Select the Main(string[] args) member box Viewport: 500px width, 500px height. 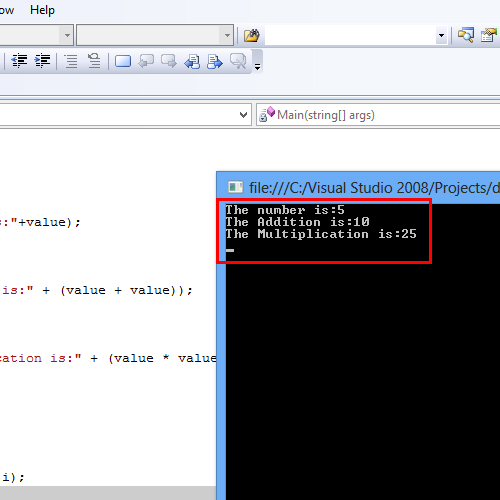378,115
